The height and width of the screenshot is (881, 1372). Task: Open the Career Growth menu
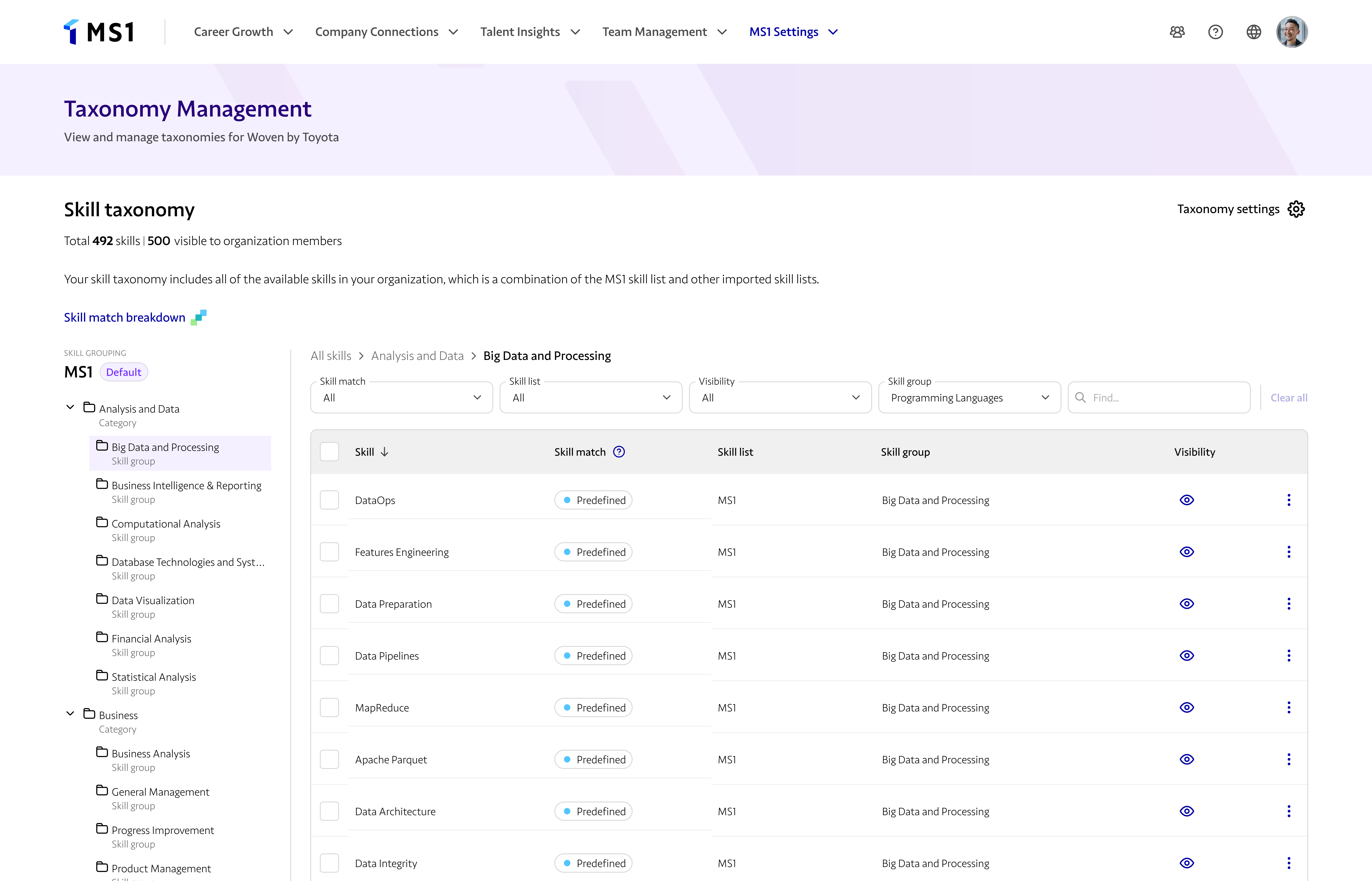pos(243,32)
